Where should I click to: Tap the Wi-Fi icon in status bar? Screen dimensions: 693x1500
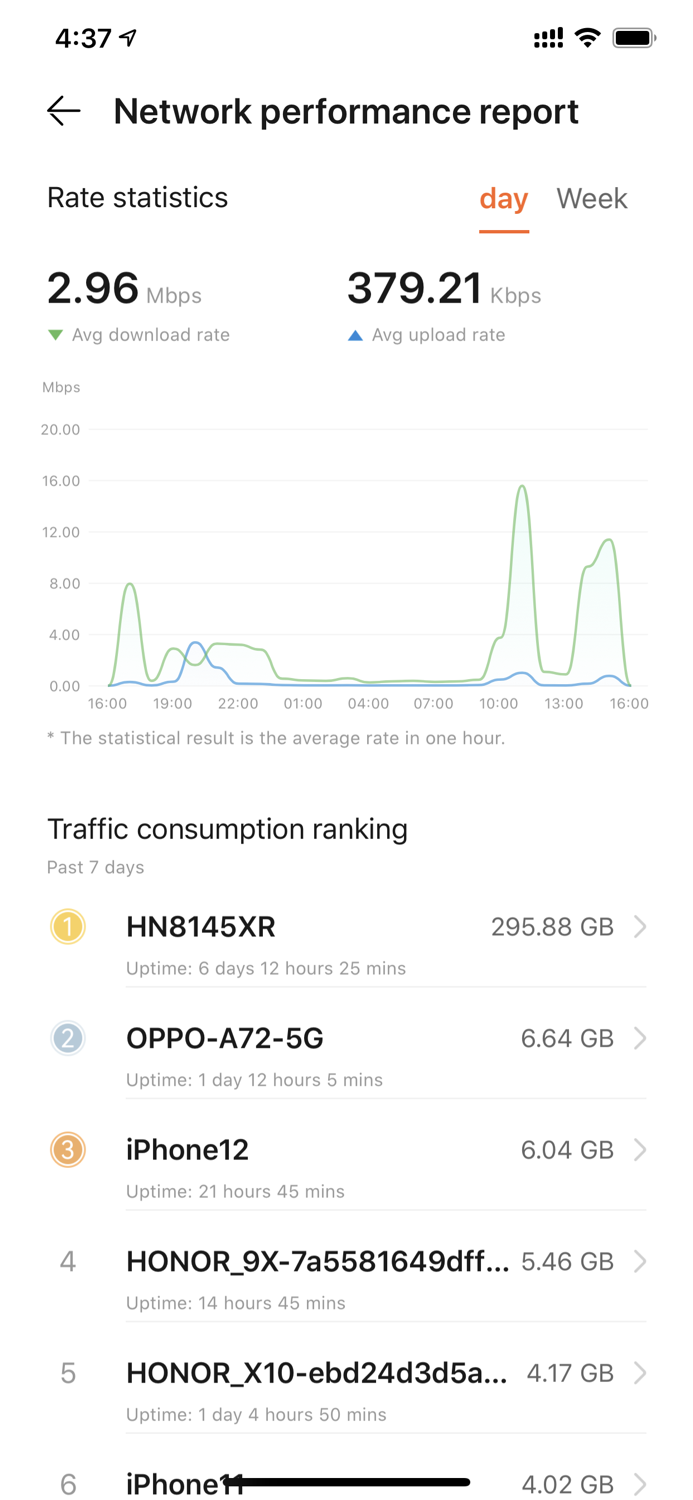click(586, 37)
